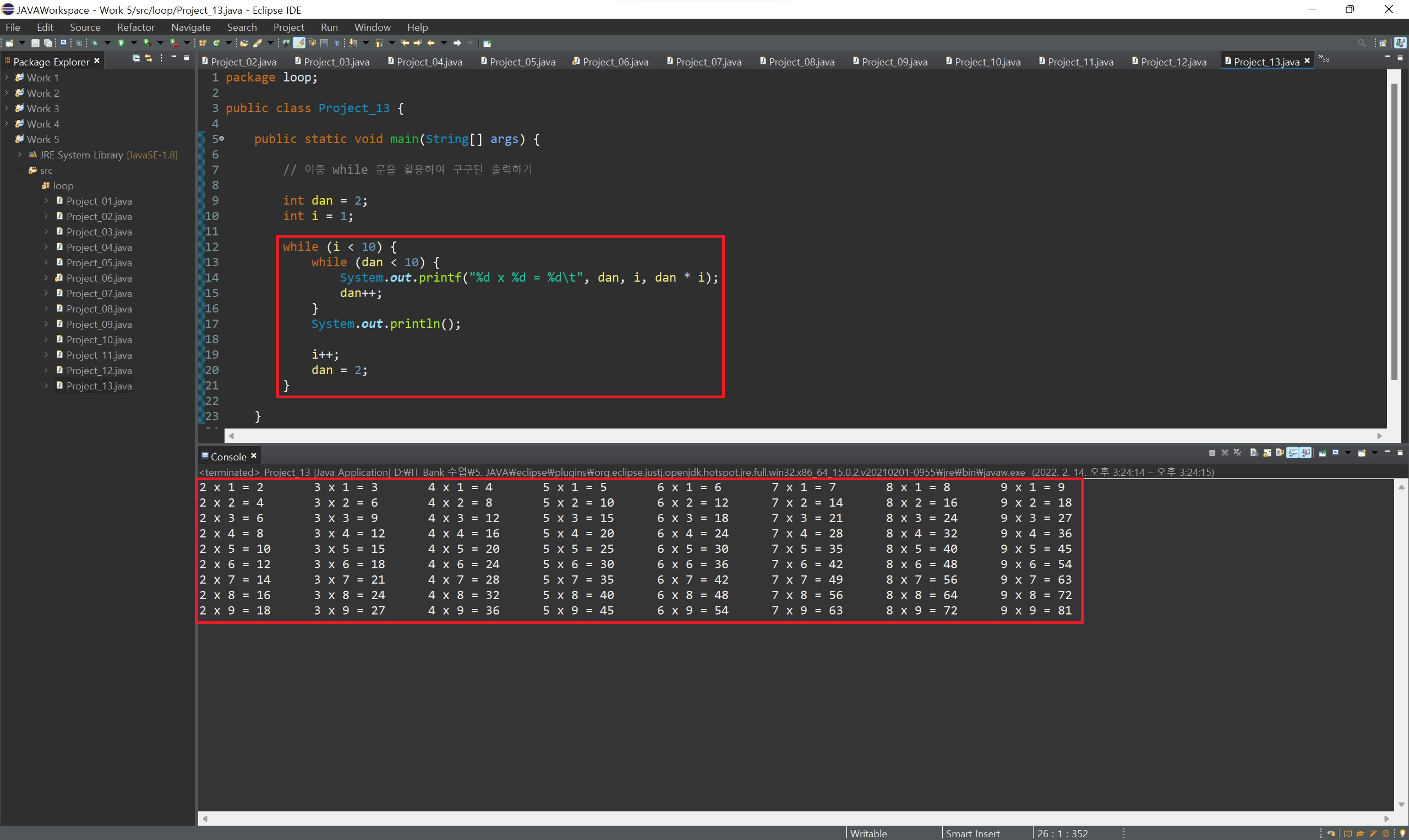Expand the Work 1 project
Image resolution: width=1409 pixels, height=840 pixels.
pos(6,78)
